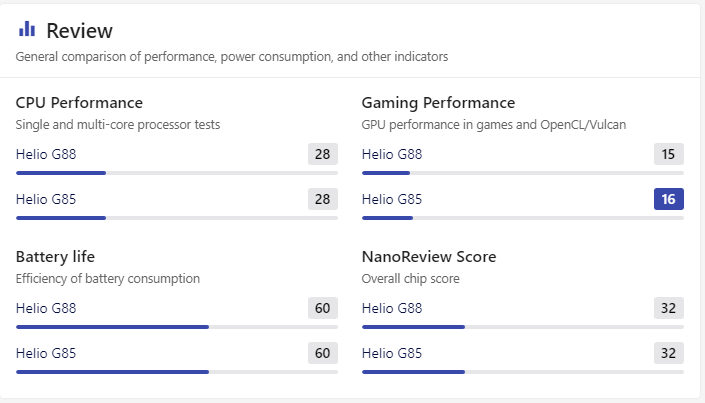Click Helio G85 NanoReview Score progress bar

point(522,372)
